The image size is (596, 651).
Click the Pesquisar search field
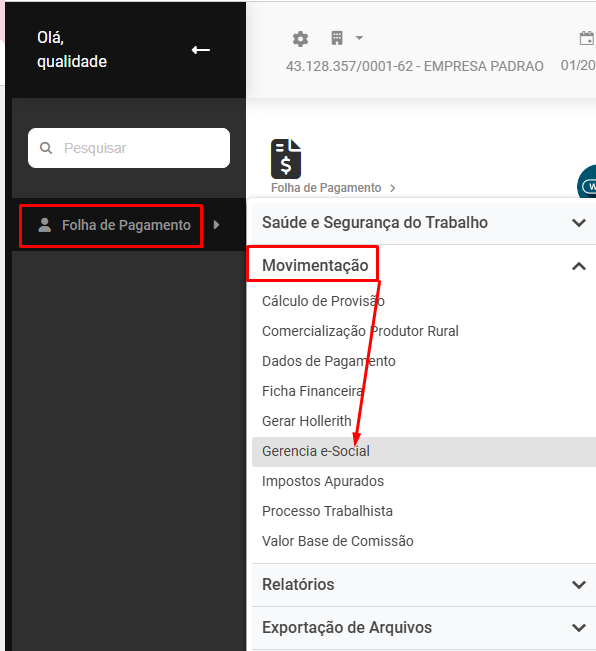coord(129,148)
